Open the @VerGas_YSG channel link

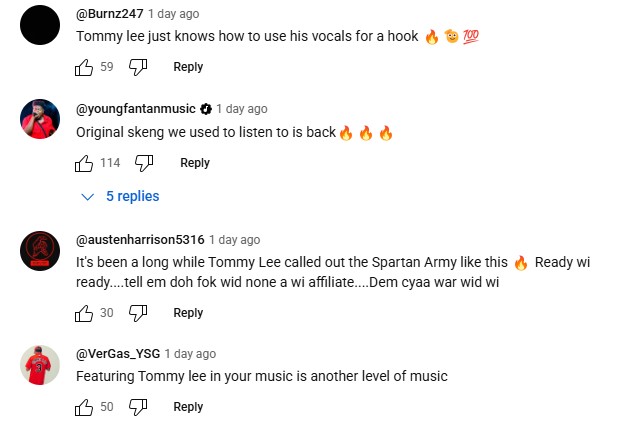pos(117,354)
